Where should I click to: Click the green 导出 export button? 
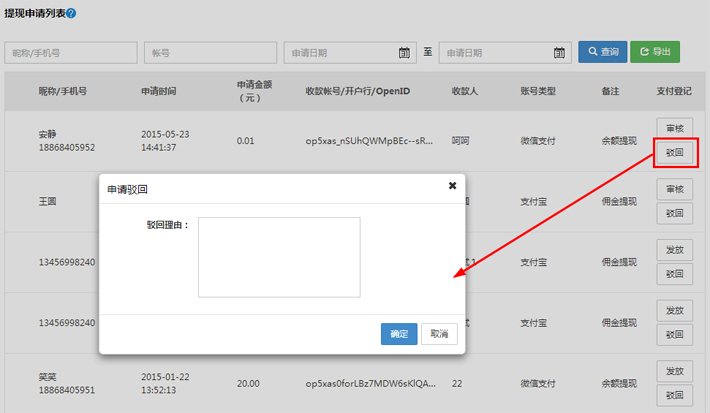tap(655, 52)
